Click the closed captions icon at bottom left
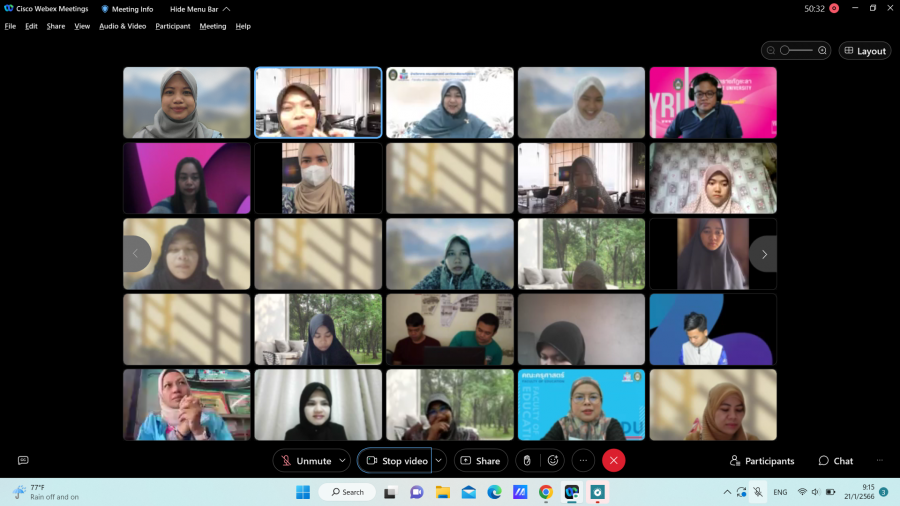This screenshot has height=506, width=900. 23,461
